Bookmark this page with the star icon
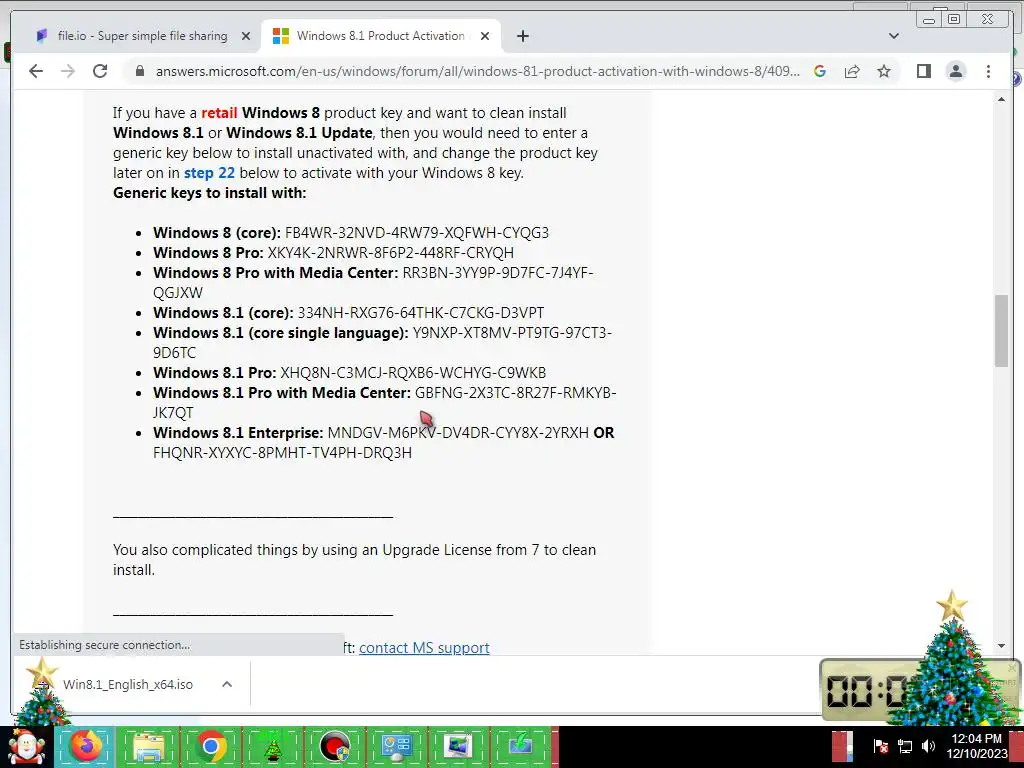1024x768 pixels. [x=884, y=71]
